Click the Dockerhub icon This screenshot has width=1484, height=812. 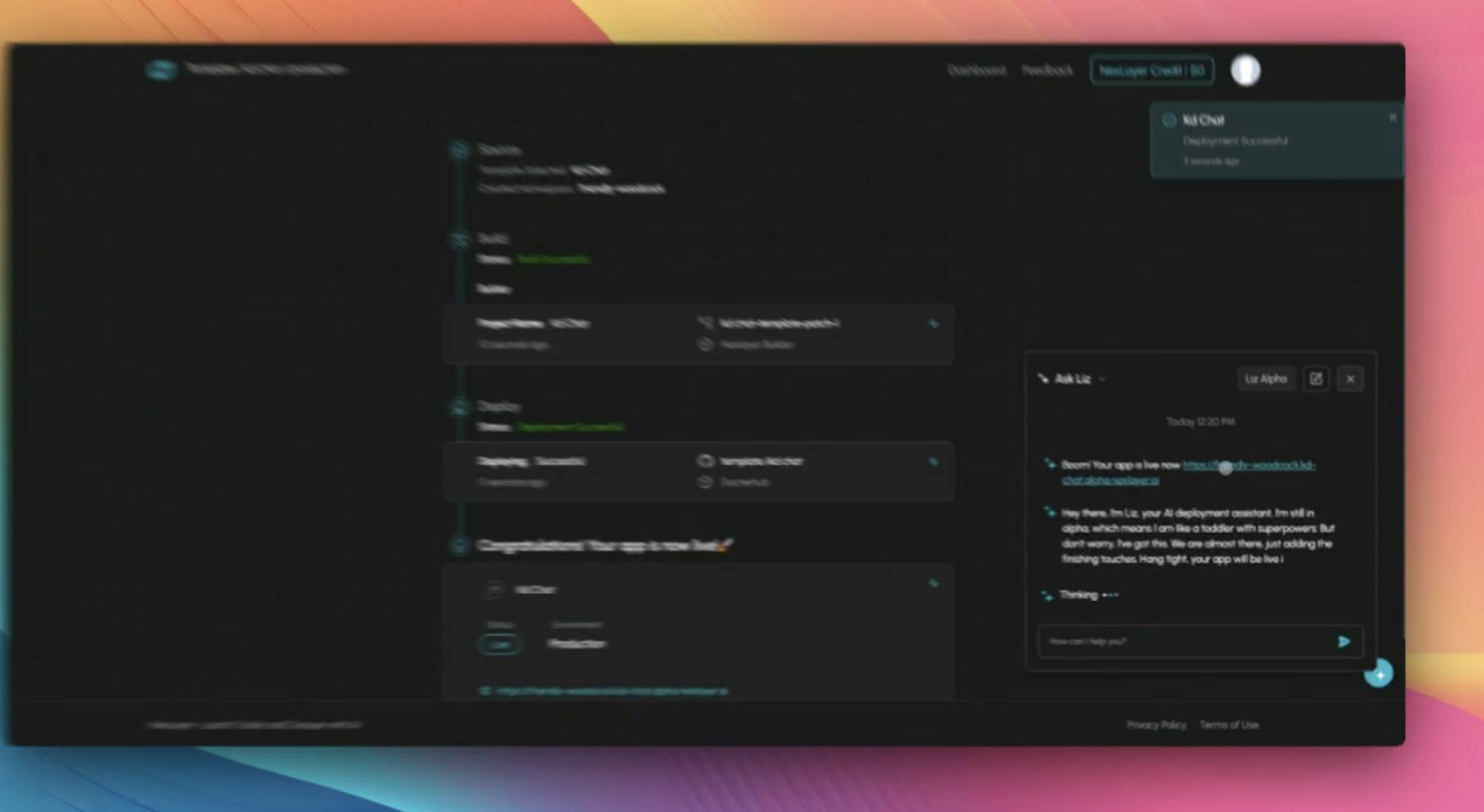click(705, 483)
